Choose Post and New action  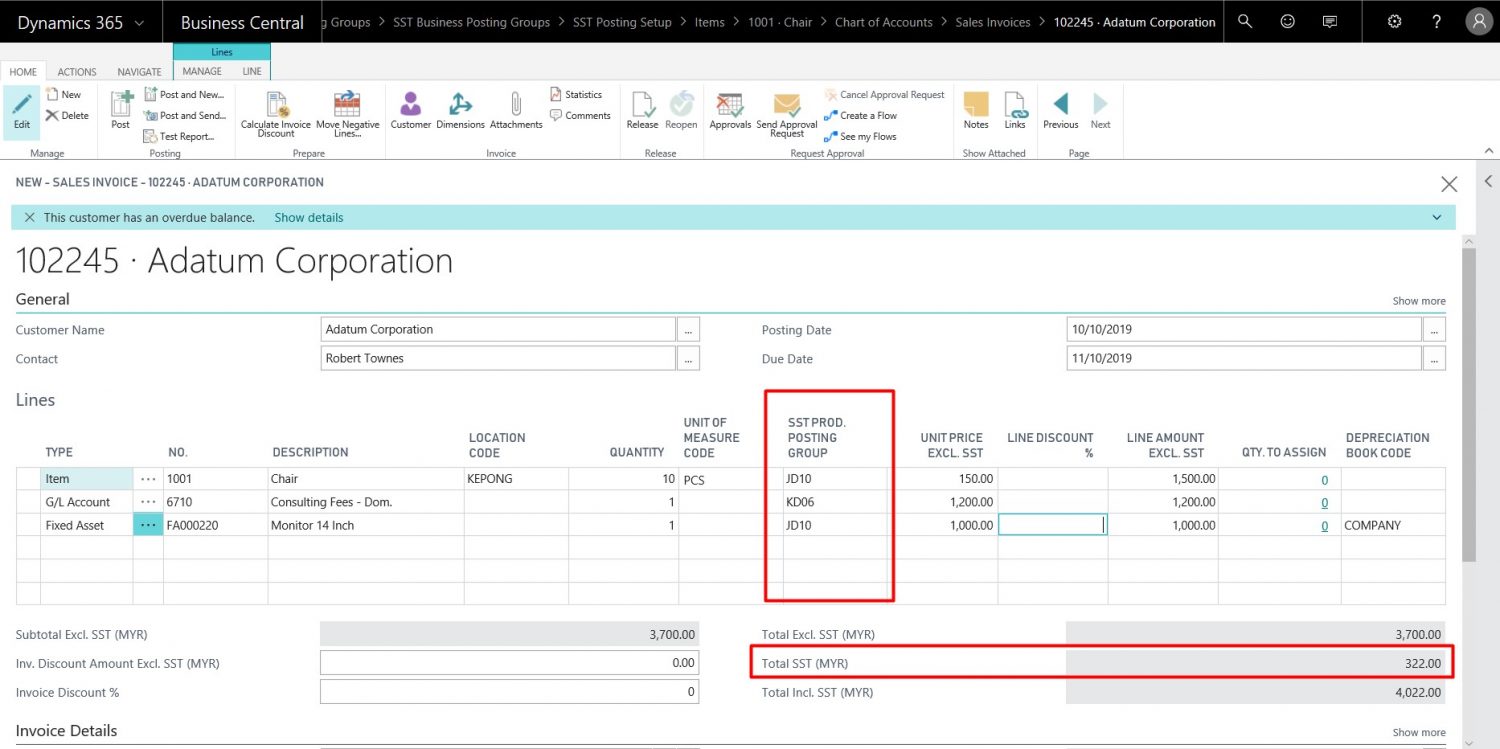[x=184, y=95]
